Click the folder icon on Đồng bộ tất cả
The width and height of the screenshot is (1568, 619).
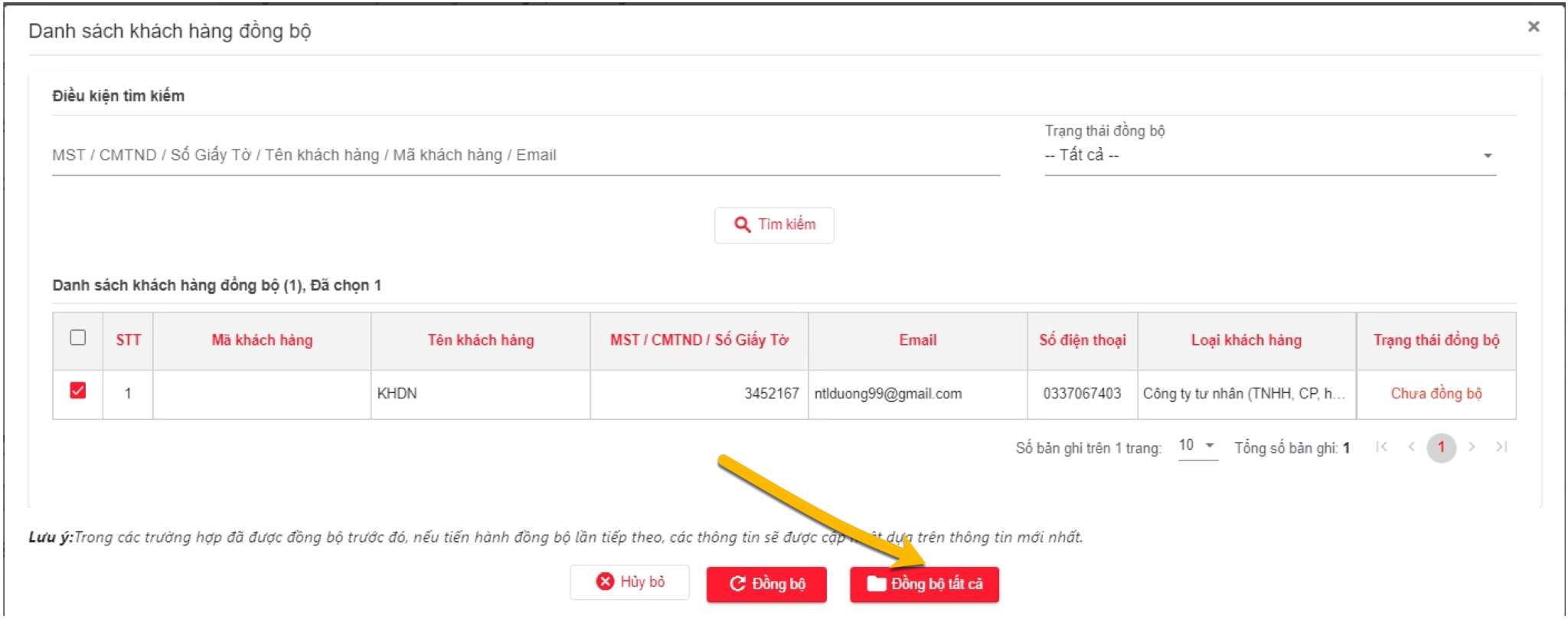876,584
